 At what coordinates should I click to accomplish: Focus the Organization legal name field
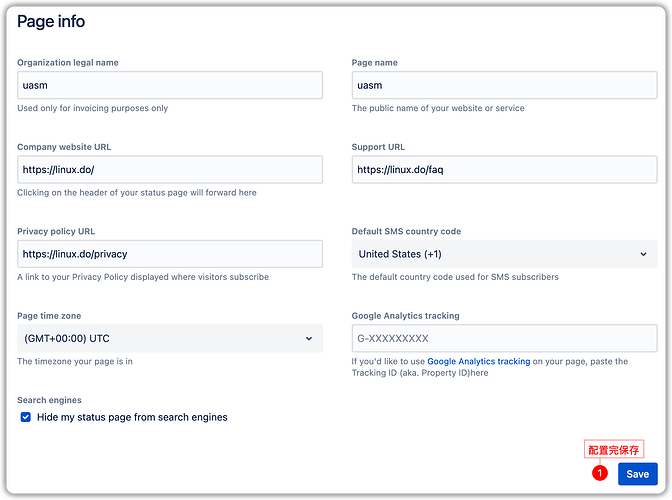pyautogui.click(x=170, y=85)
